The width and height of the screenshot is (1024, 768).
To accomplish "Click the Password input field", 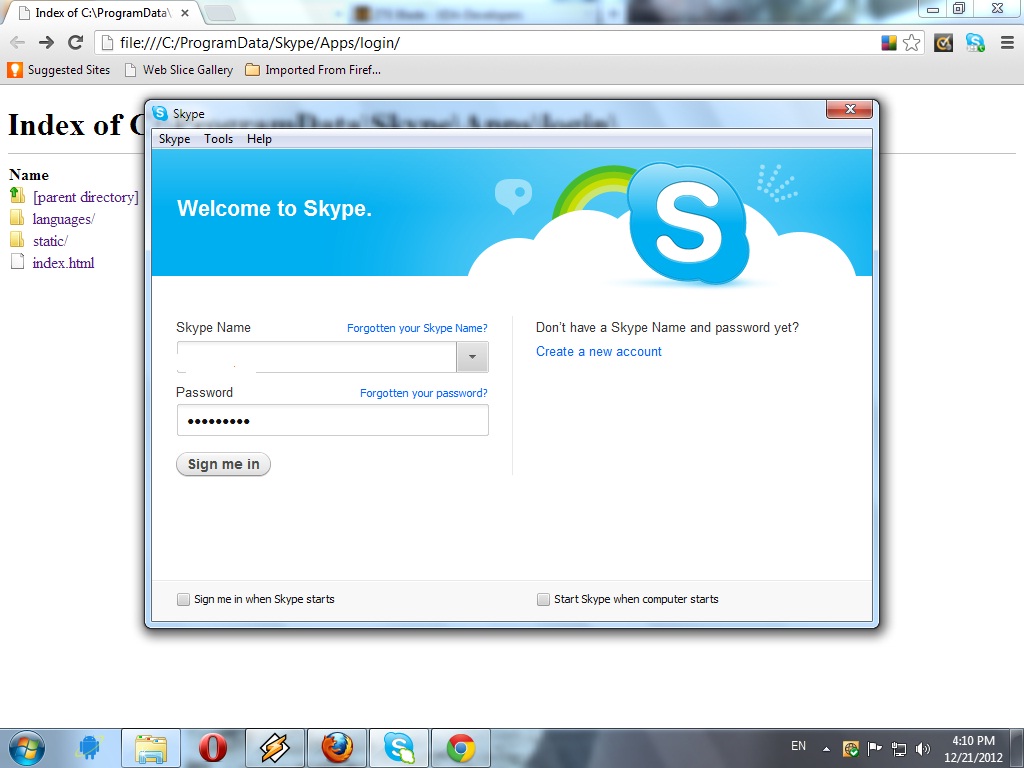I will coord(332,421).
